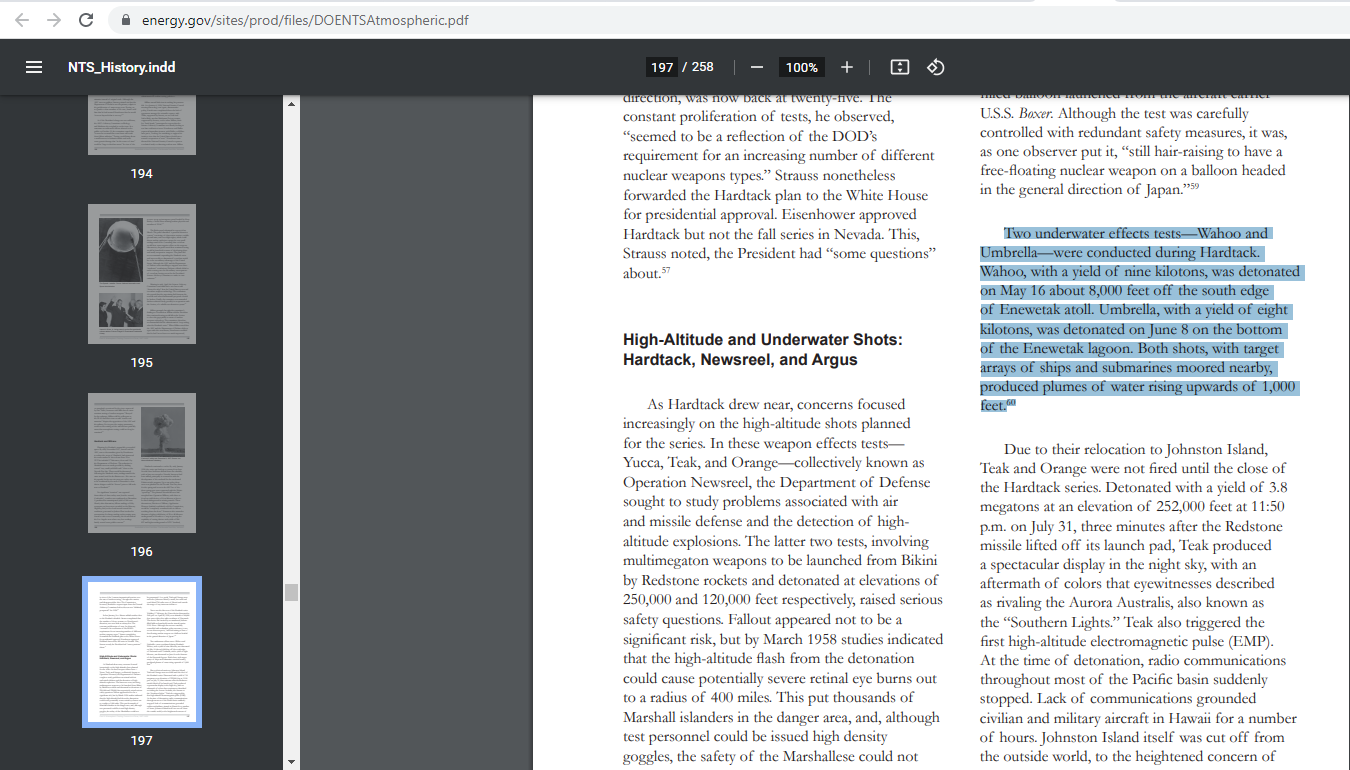Click the highlighted page 197 thumbnail
The height and width of the screenshot is (770, 1350).
pos(142,652)
